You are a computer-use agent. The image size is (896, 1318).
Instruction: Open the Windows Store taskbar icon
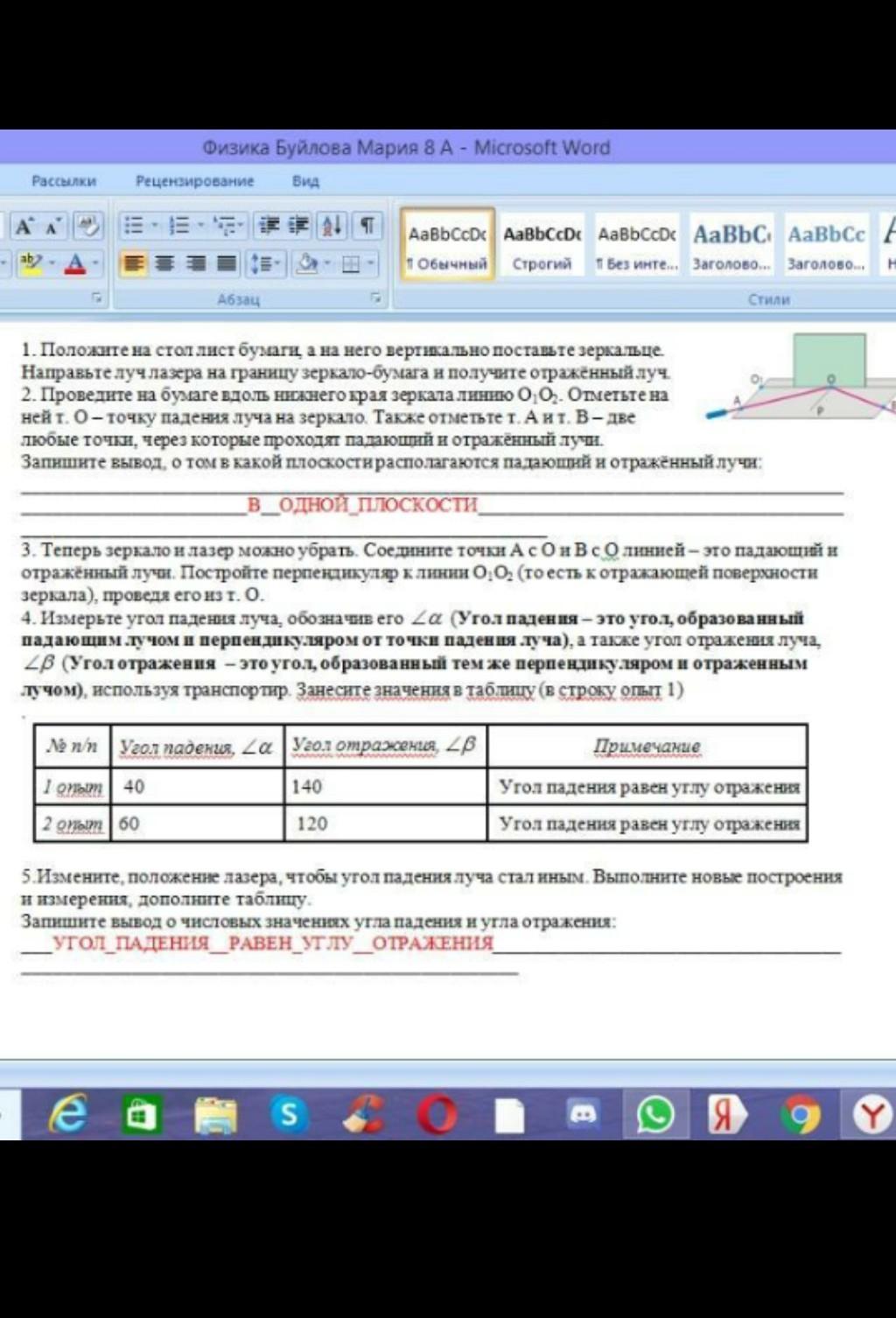click(x=141, y=1114)
